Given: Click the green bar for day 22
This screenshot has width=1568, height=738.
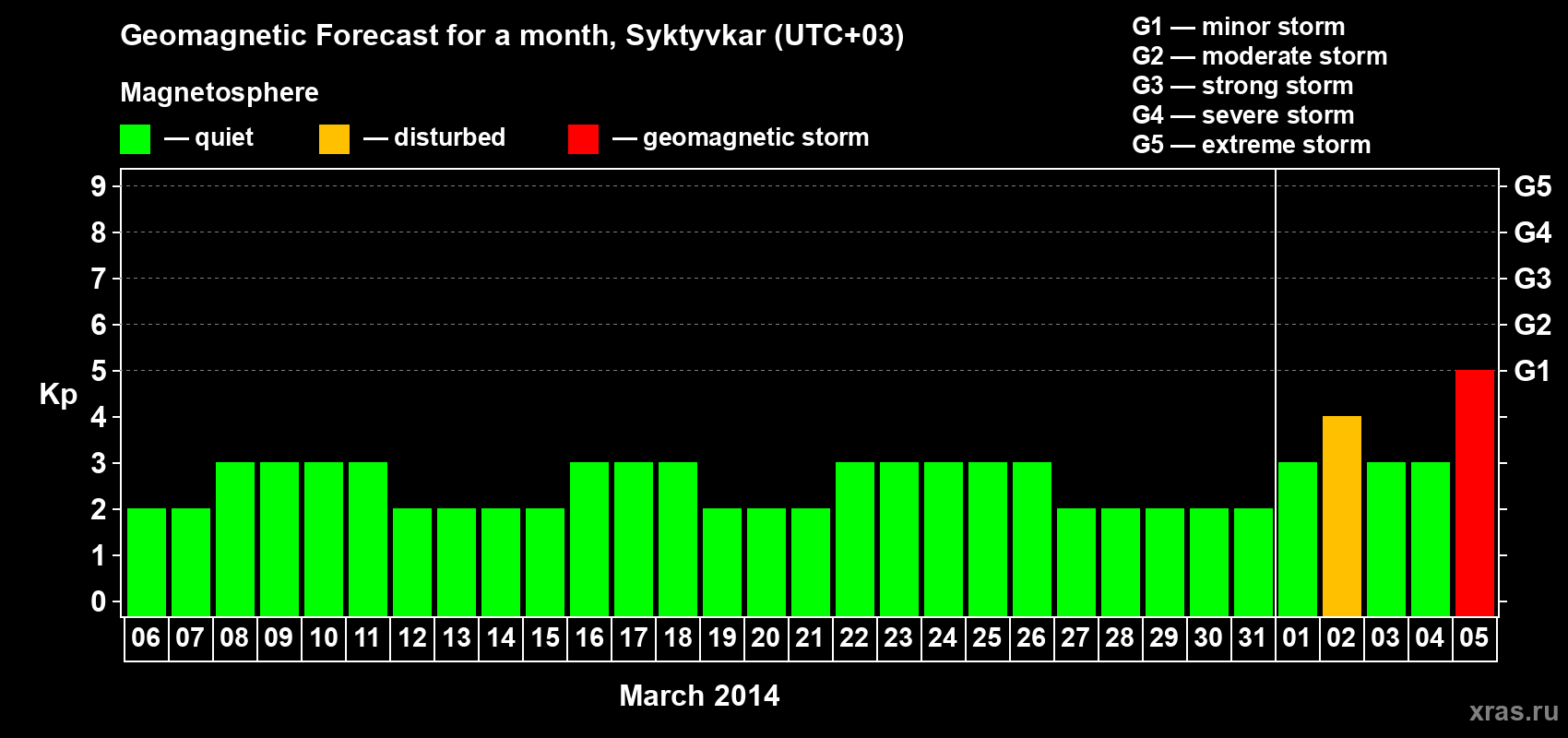Looking at the screenshot, I should pos(855,539).
